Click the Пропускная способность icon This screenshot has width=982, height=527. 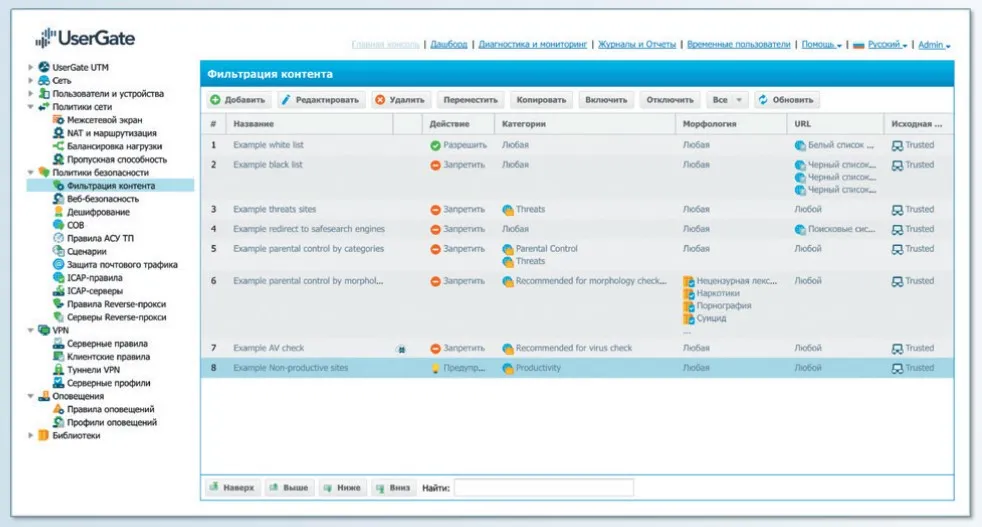(x=58, y=159)
